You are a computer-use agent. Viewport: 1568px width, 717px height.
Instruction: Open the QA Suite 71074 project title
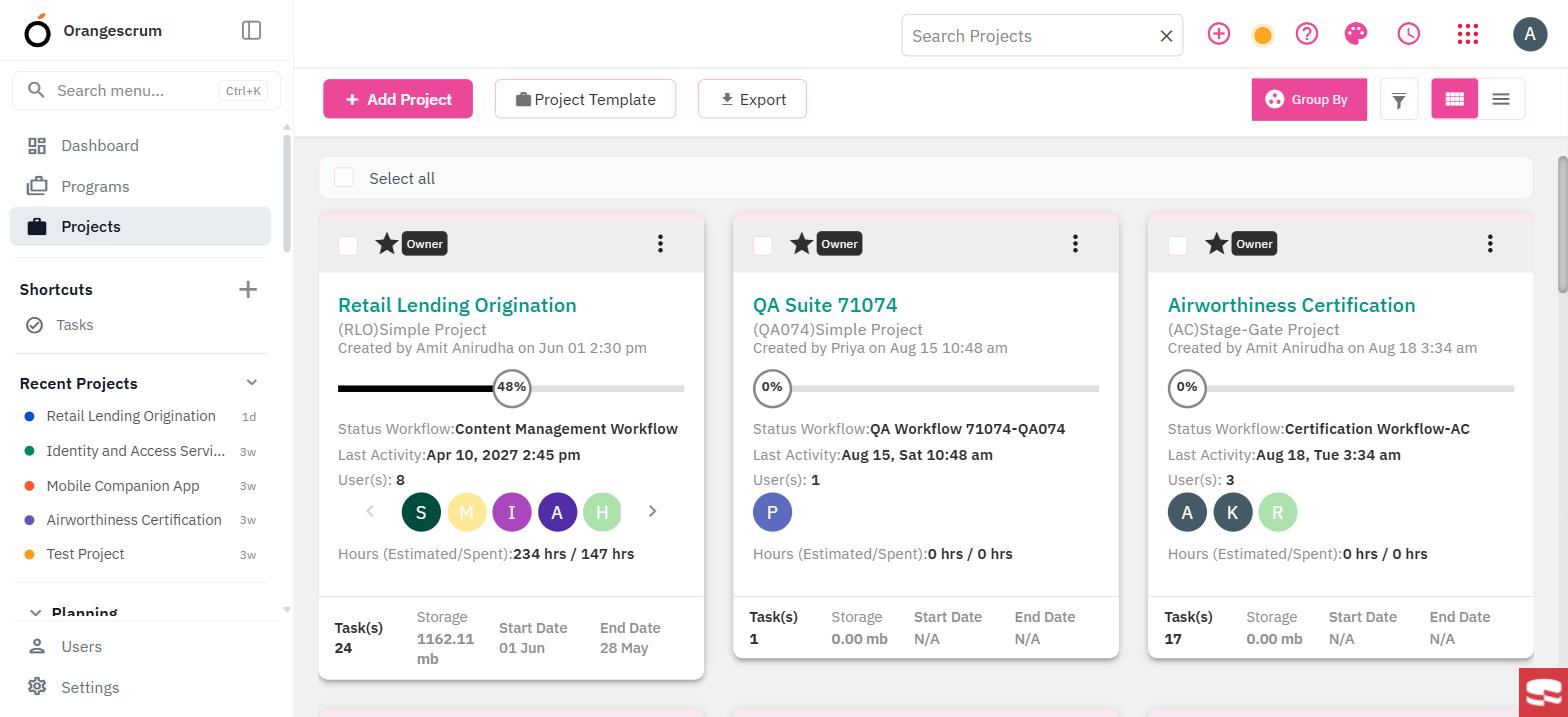click(x=825, y=305)
